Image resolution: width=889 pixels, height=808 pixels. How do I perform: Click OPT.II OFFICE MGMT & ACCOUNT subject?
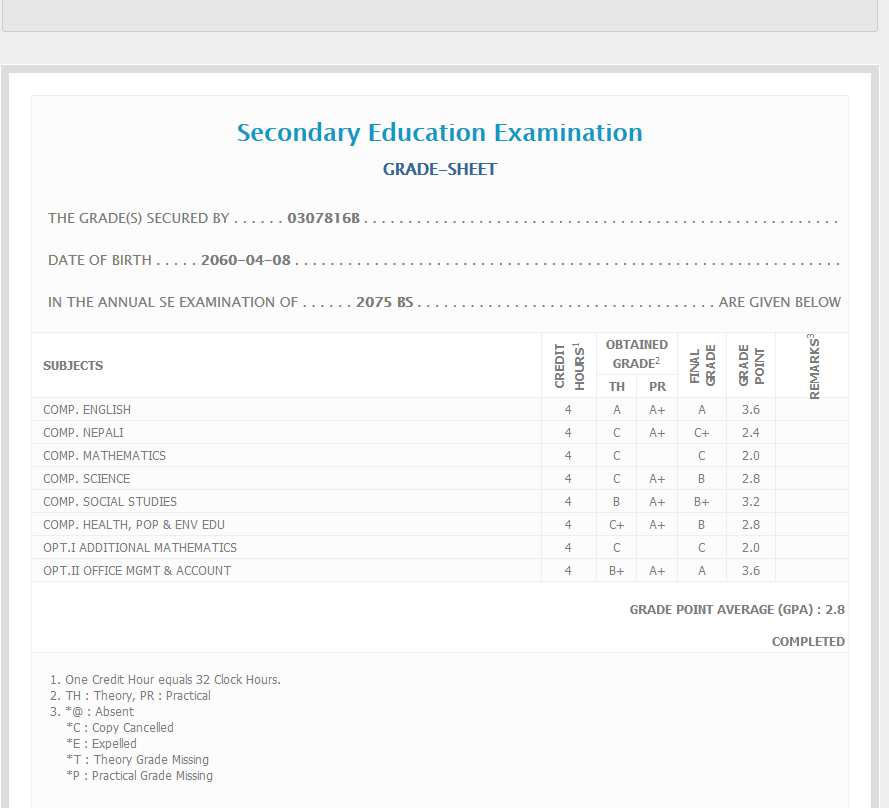click(137, 570)
